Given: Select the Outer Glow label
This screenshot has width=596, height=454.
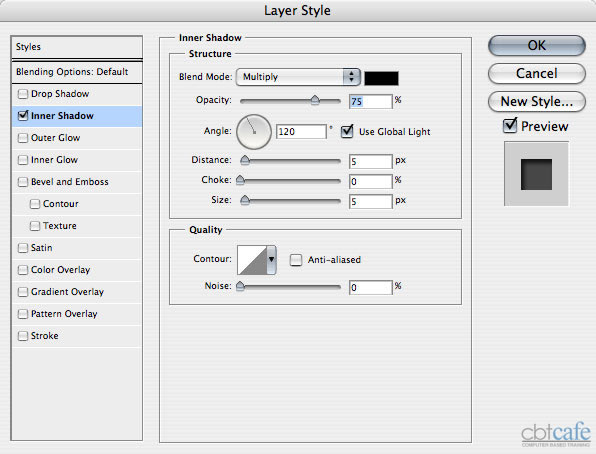Looking at the screenshot, I should pos(55,138).
